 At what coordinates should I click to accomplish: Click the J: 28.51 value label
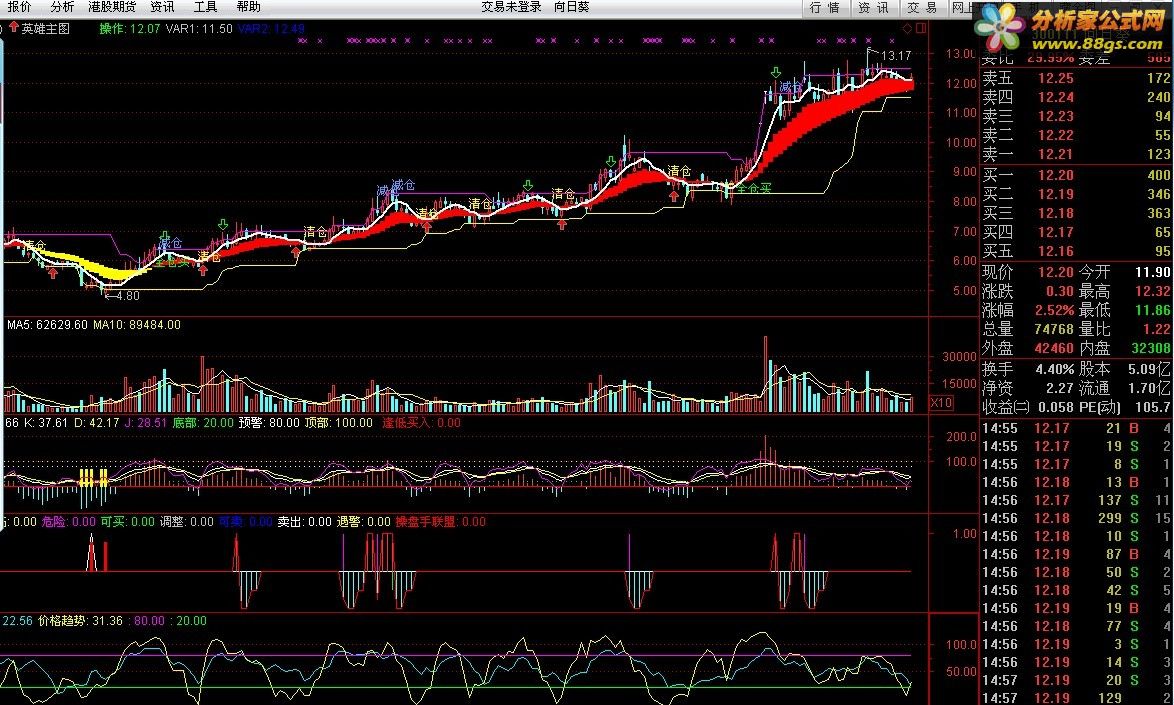[x=145, y=423]
